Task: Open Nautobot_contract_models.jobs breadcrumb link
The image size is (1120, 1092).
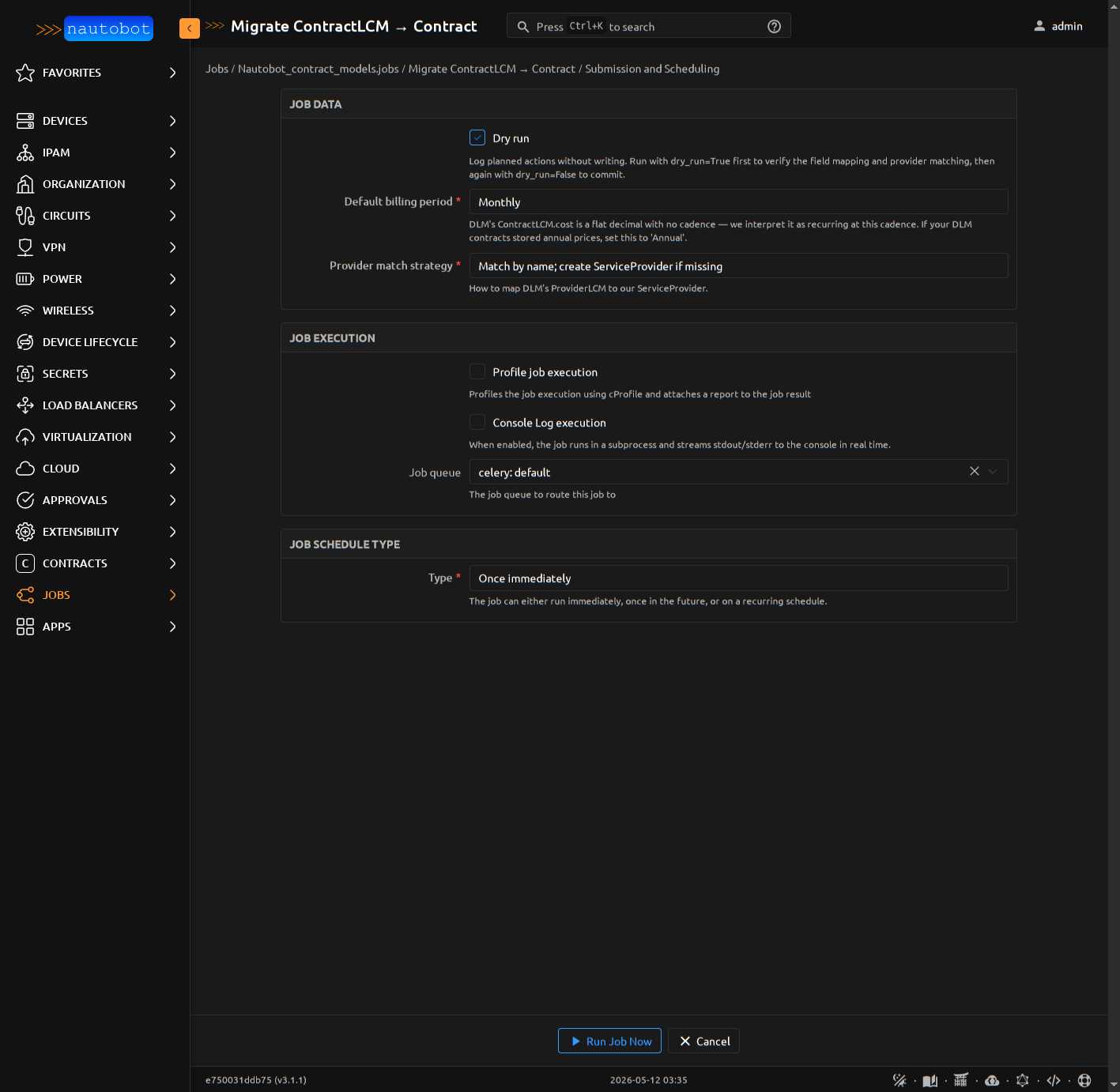Action: [319, 69]
